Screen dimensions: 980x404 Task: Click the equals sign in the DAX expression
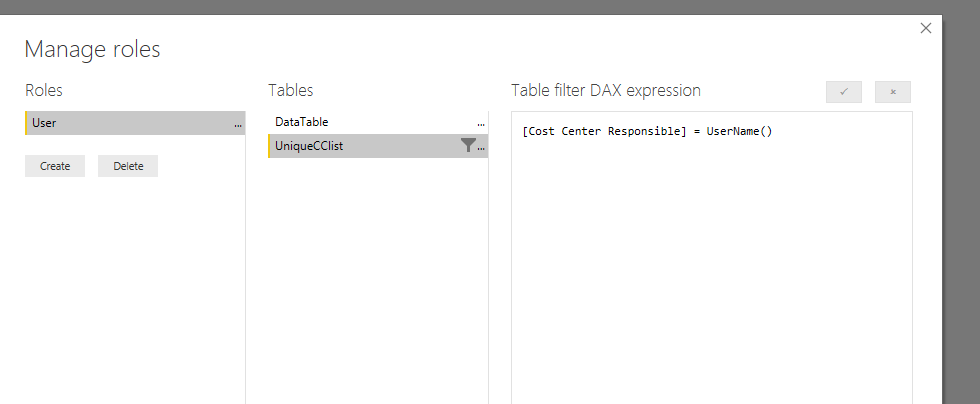(x=697, y=131)
